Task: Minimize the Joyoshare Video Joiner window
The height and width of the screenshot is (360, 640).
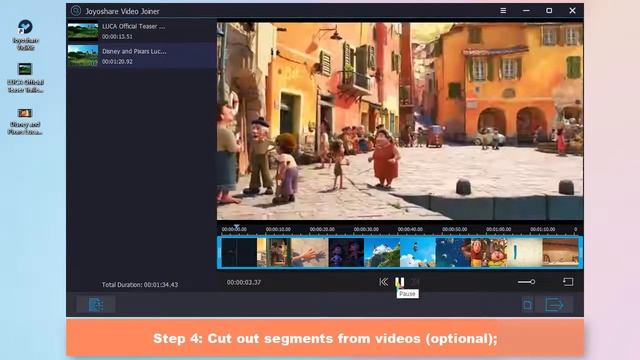Action: [x=526, y=11]
